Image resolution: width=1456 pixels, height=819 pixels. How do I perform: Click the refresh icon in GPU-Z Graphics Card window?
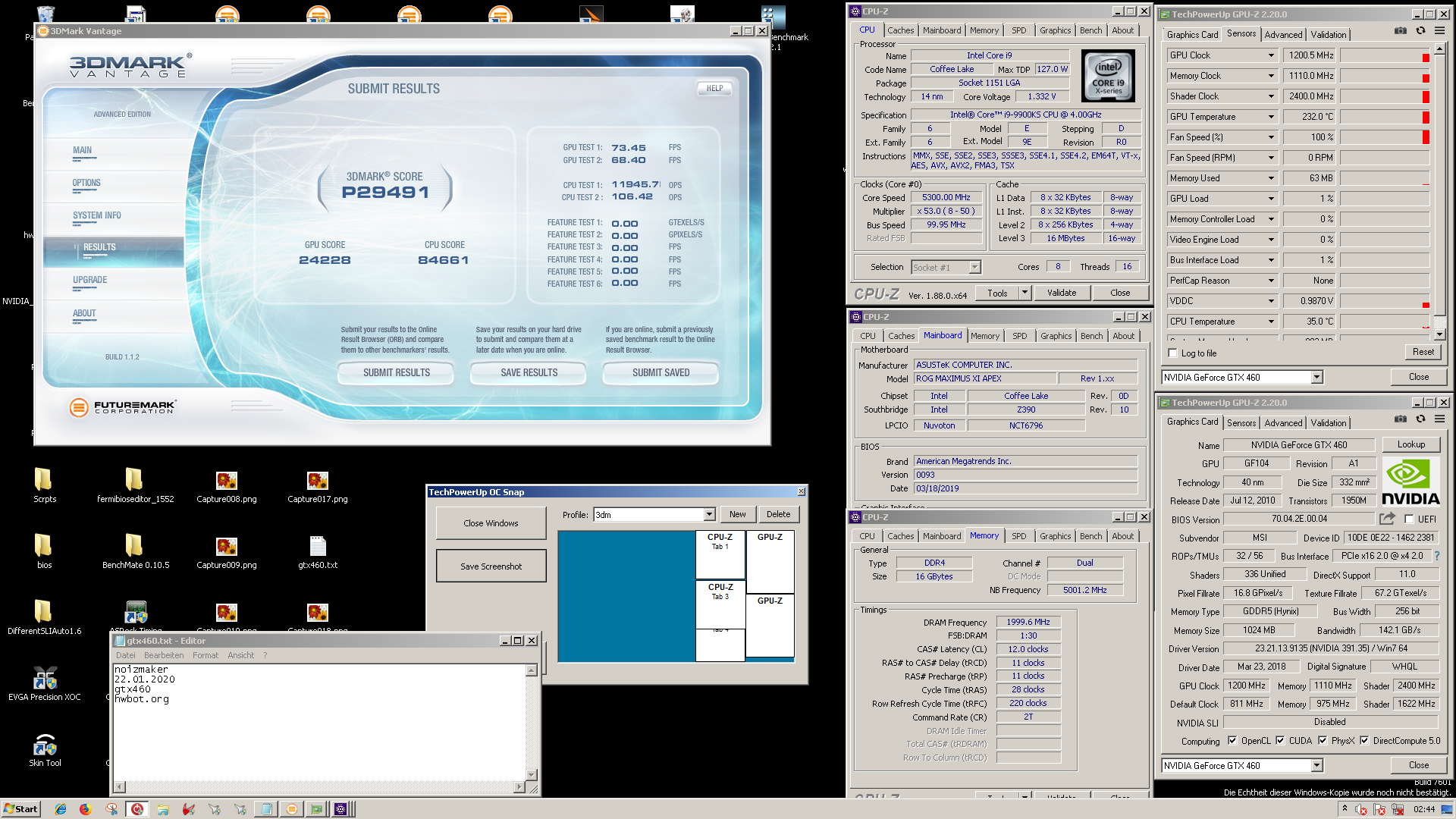pos(1420,419)
